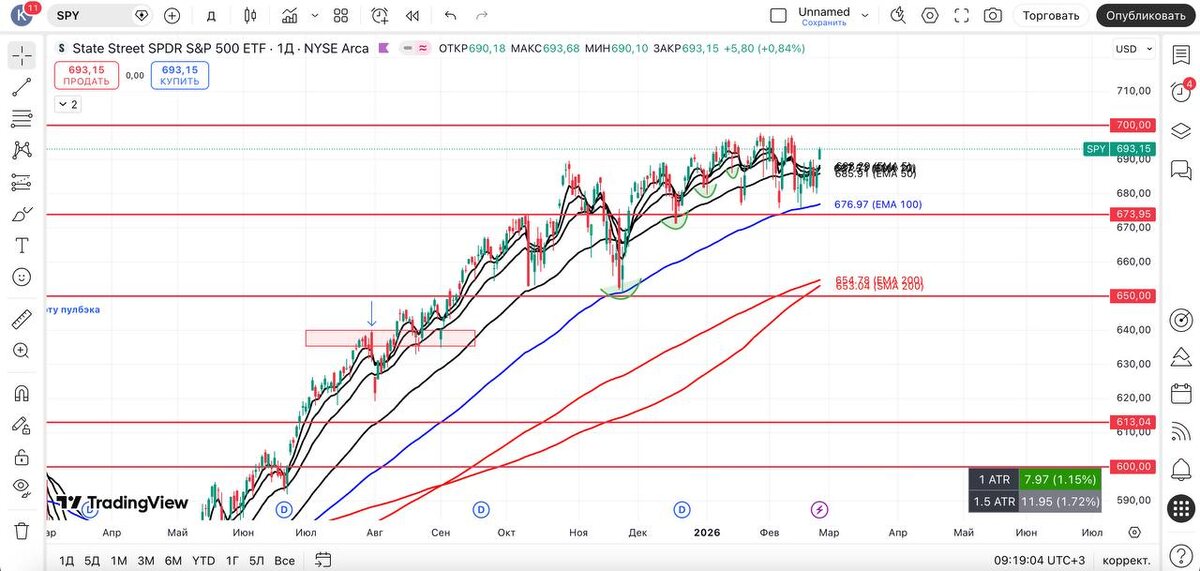Click the Торговать button
Screen dimensions: 1200x571
tap(1052, 16)
